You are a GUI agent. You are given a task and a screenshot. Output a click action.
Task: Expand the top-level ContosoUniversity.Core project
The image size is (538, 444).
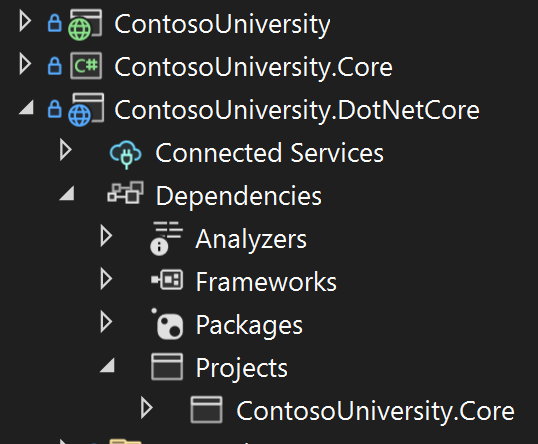tap(25, 64)
